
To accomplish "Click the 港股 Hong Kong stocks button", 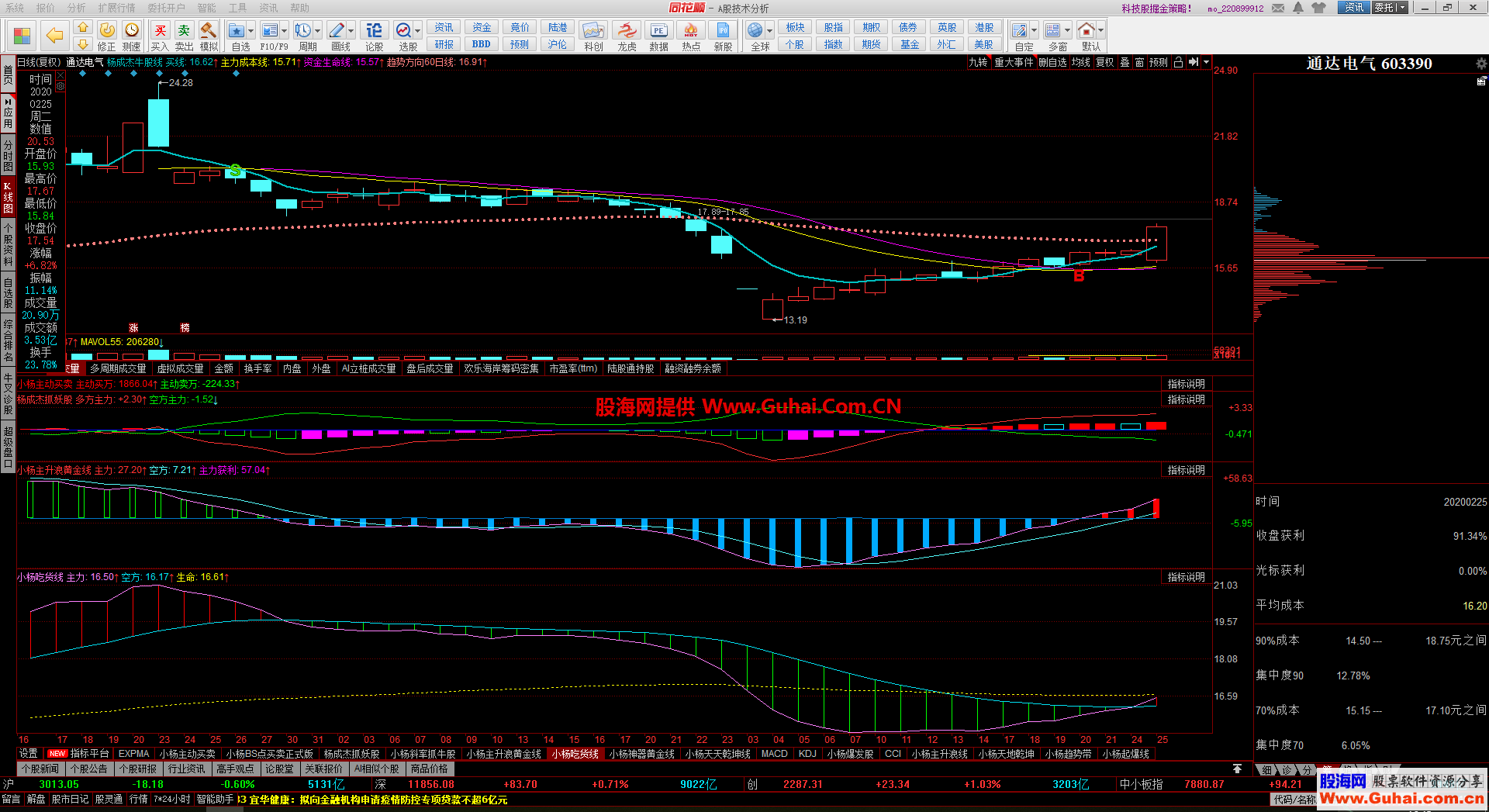I will [x=984, y=28].
